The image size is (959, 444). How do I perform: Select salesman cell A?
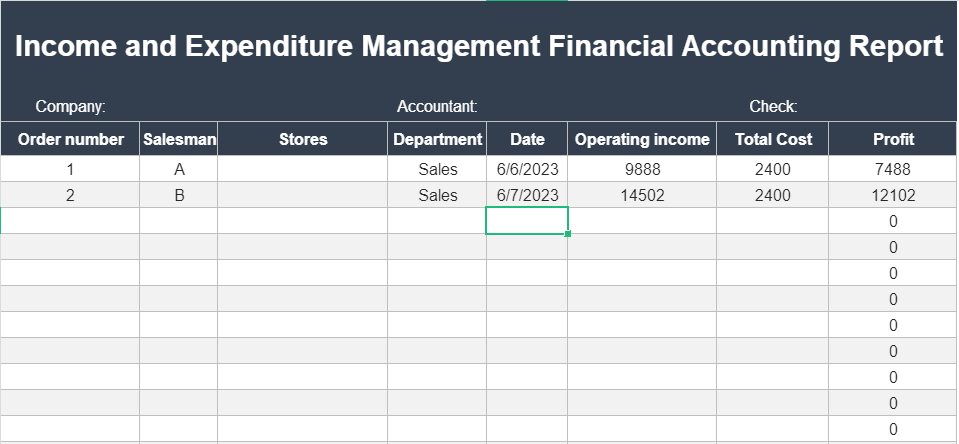pyautogui.click(x=179, y=169)
